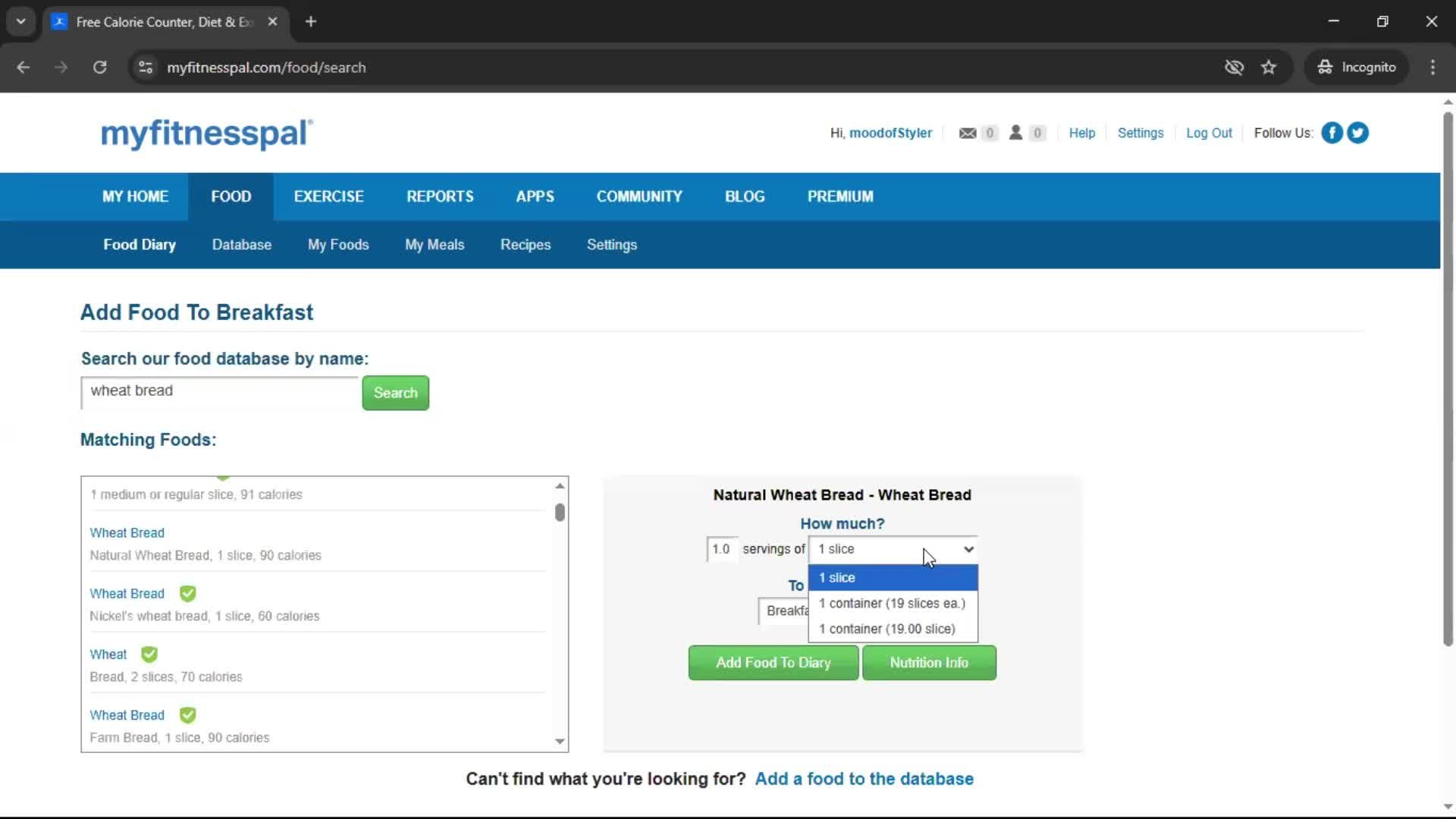
Task: Open the friend requests person icon
Action: click(x=1015, y=133)
